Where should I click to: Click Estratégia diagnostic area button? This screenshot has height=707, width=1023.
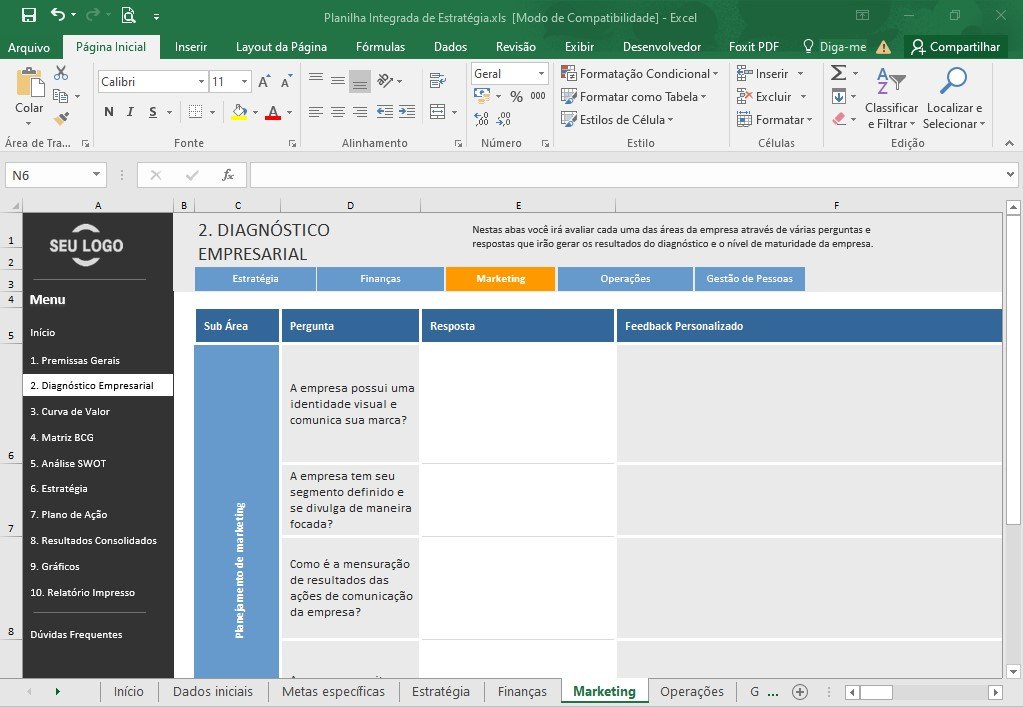pos(255,278)
